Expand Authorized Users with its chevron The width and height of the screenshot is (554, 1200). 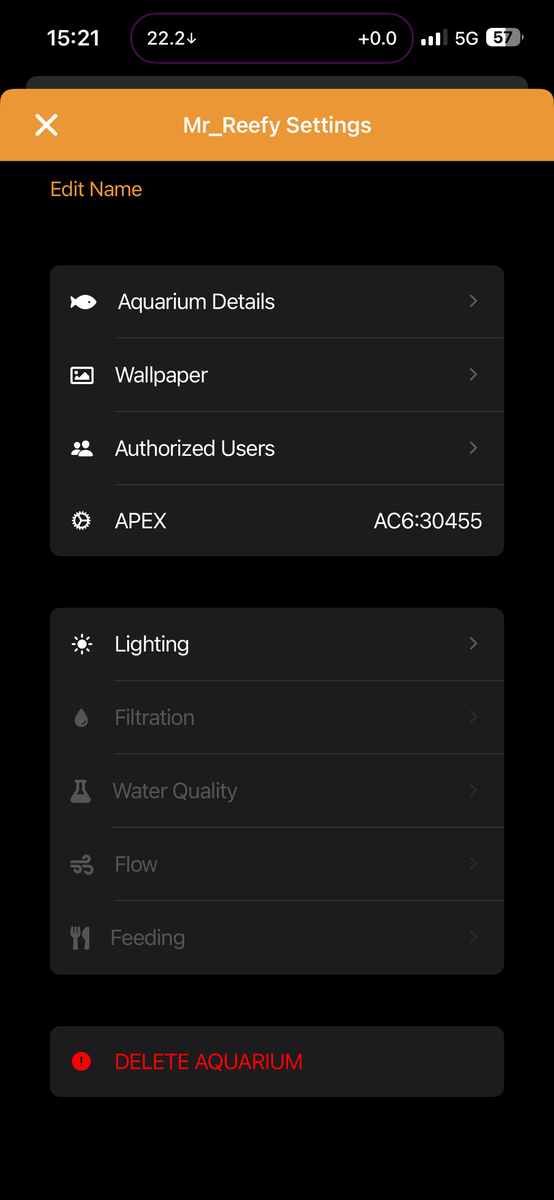click(x=474, y=448)
